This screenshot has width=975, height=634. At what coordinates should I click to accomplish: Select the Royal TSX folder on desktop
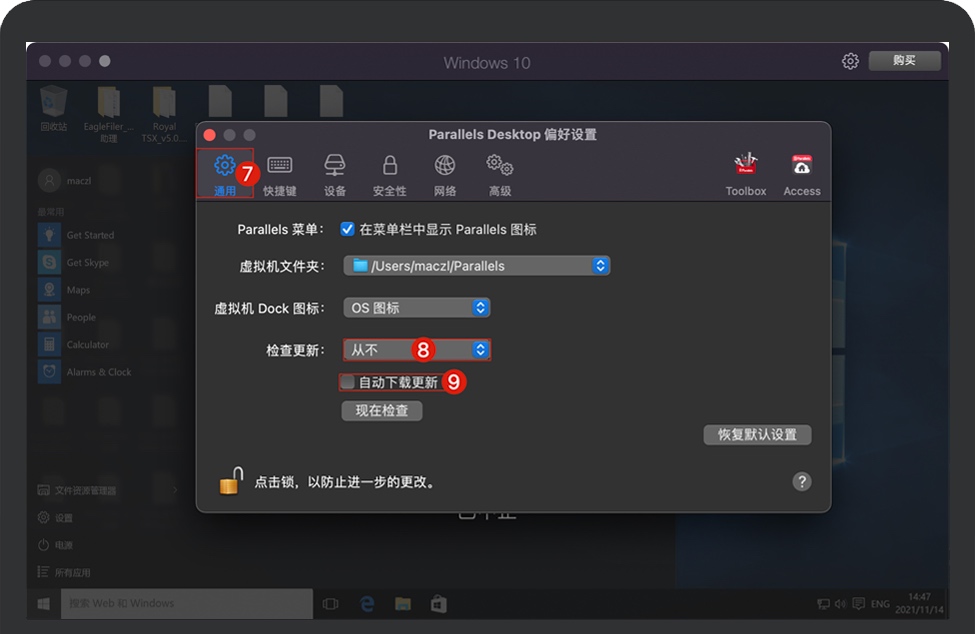tap(164, 114)
